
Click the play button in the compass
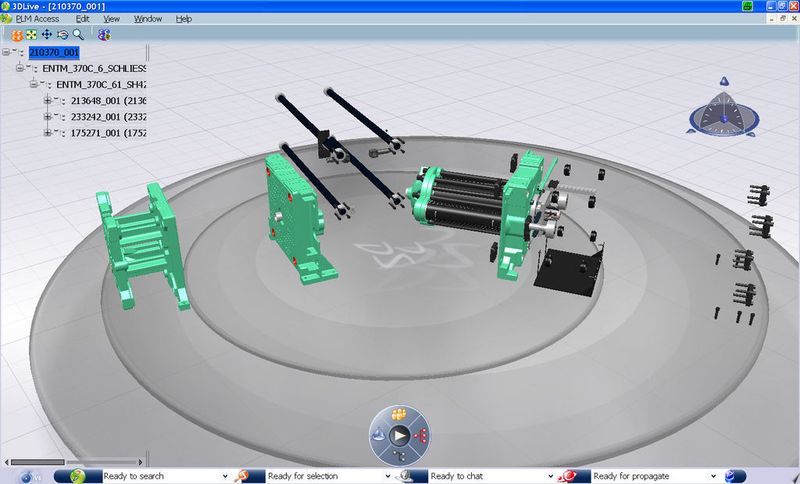tap(399, 436)
